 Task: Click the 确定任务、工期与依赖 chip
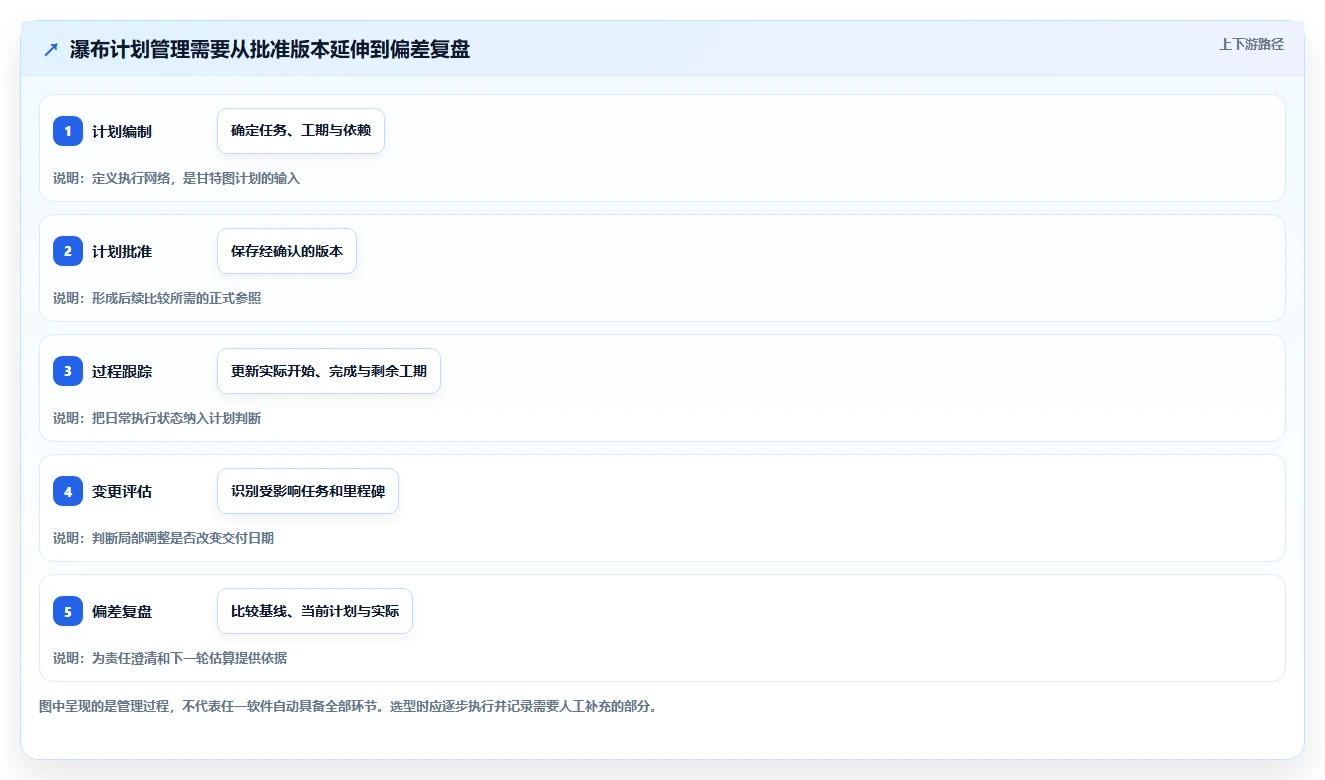click(301, 131)
